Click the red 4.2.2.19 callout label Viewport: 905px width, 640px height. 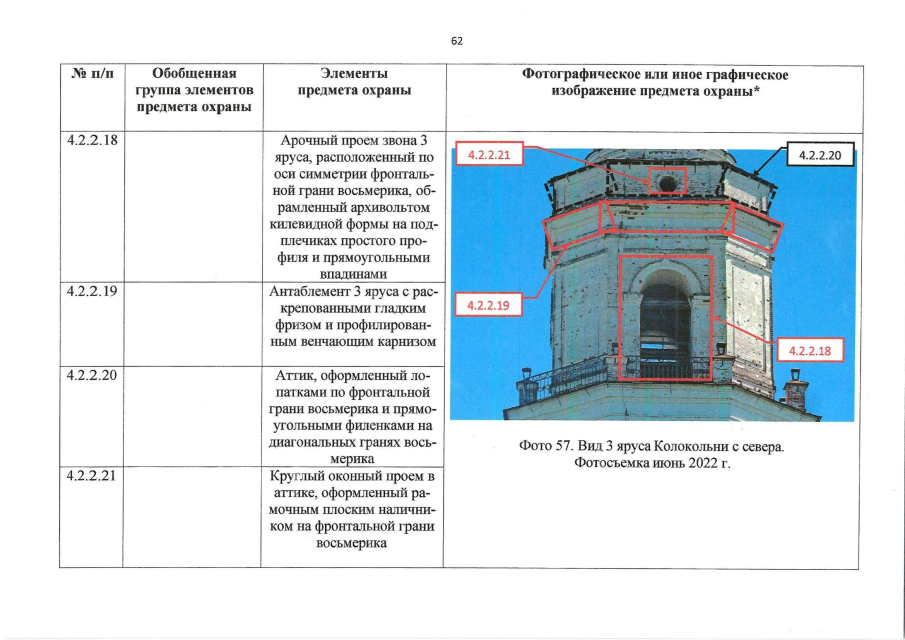coord(489,304)
